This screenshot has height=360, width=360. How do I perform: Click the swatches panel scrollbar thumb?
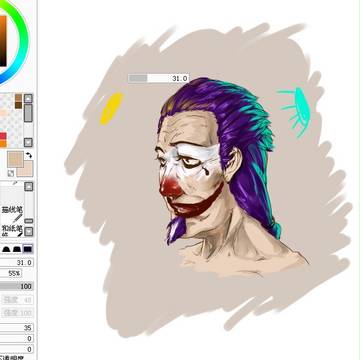pyautogui.click(x=28, y=113)
